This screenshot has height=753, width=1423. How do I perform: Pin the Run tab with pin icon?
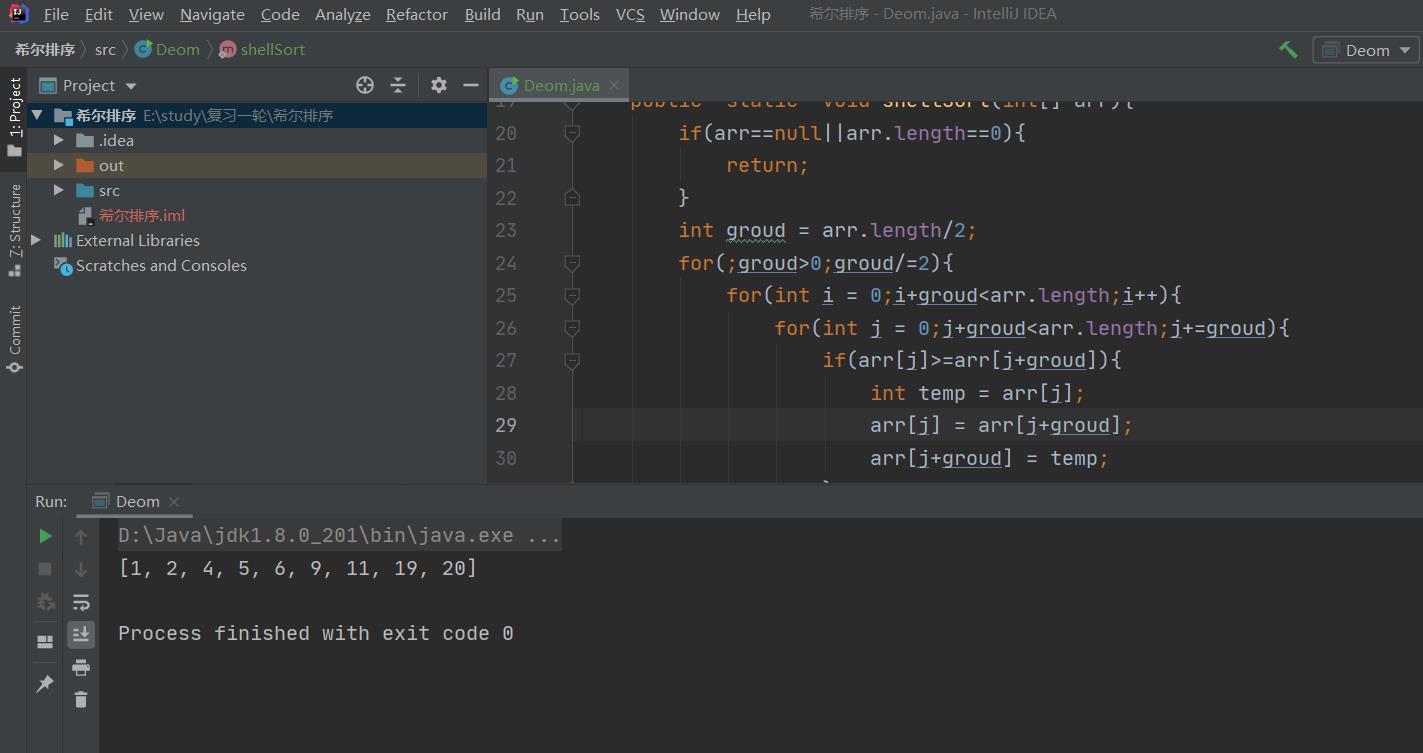pyautogui.click(x=45, y=684)
